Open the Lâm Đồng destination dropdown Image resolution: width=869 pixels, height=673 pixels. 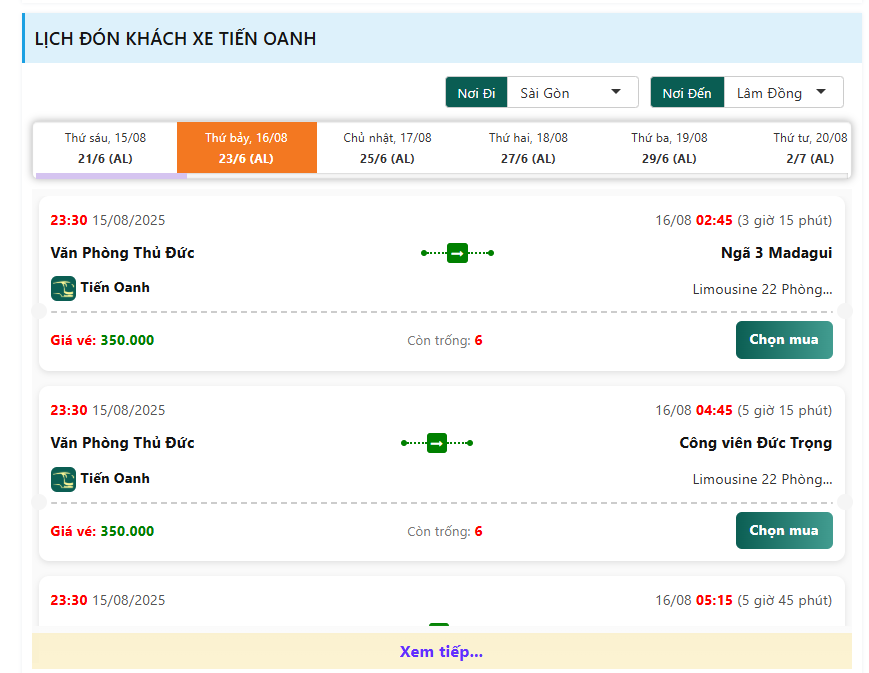pyautogui.click(x=783, y=93)
